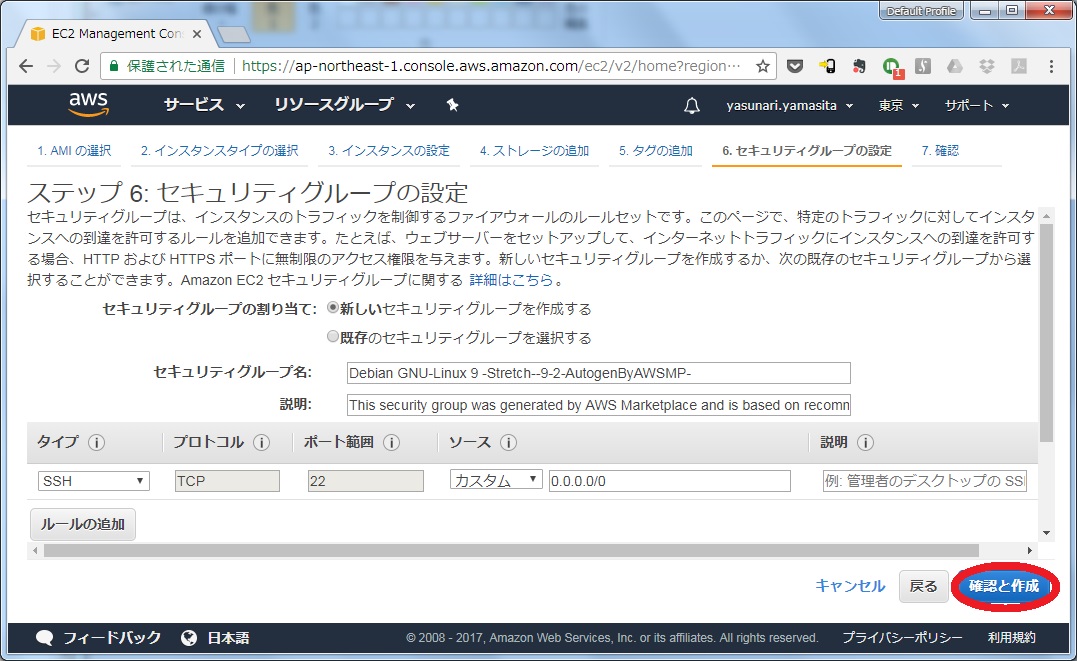The height and width of the screenshot is (661, 1077).
Task: Open the リソースグループ dropdown menu
Action: [x=344, y=105]
